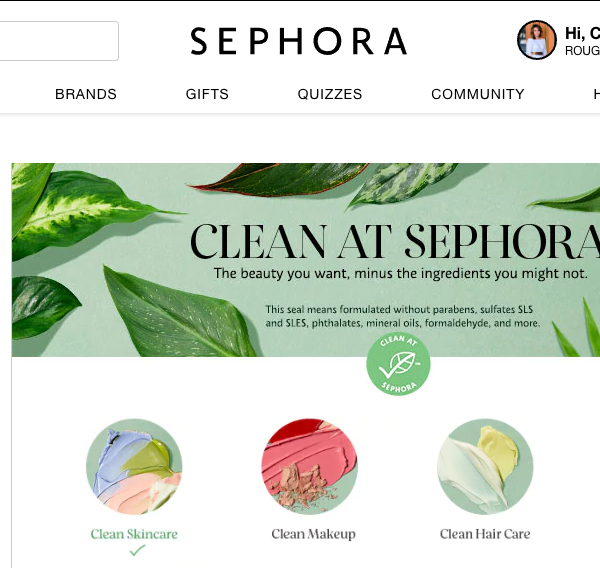Click the Rouge membership status text
The width and height of the screenshot is (600, 568).
pyautogui.click(x=582, y=51)
